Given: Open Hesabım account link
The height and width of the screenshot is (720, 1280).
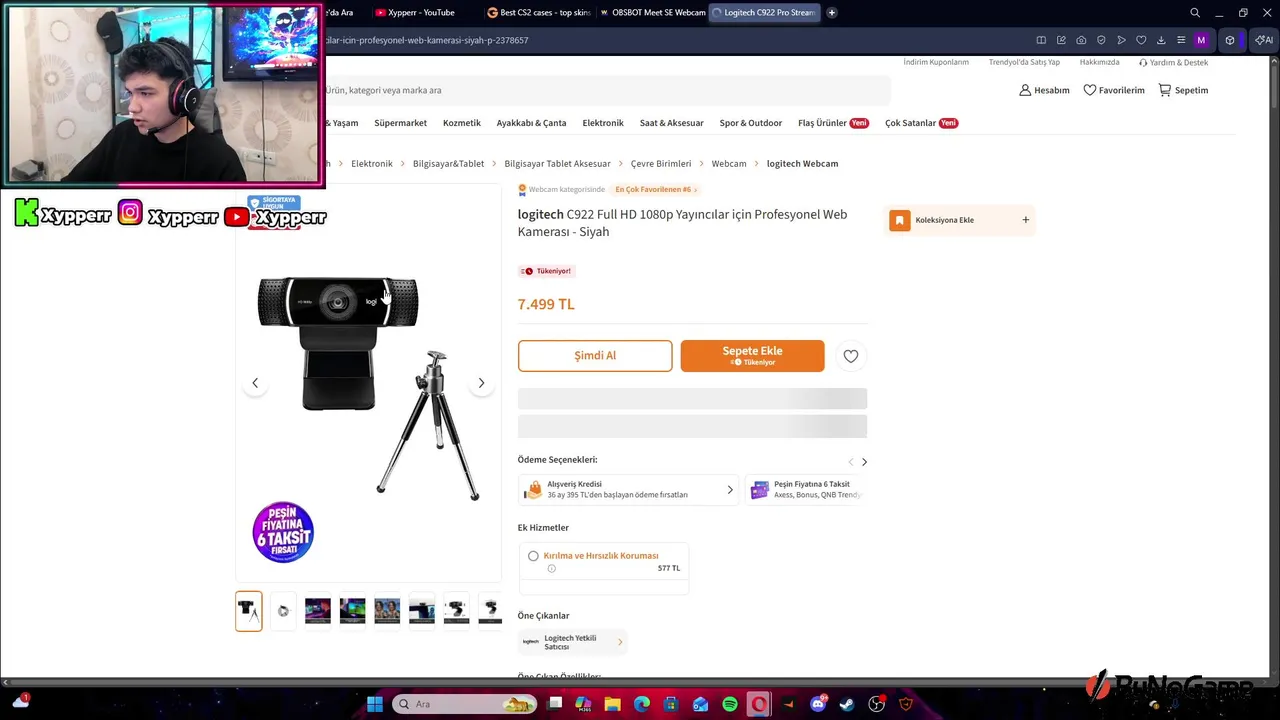Looking at the screenshot, I should 1044,90.
